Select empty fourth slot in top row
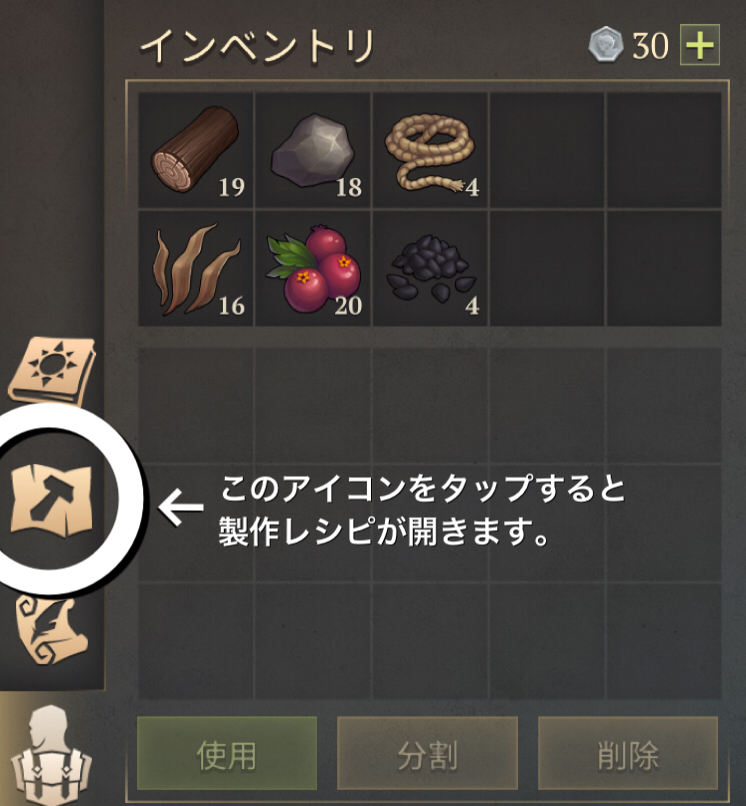The height and width of the screenshot is (806, 746). (x=547, y=150)
